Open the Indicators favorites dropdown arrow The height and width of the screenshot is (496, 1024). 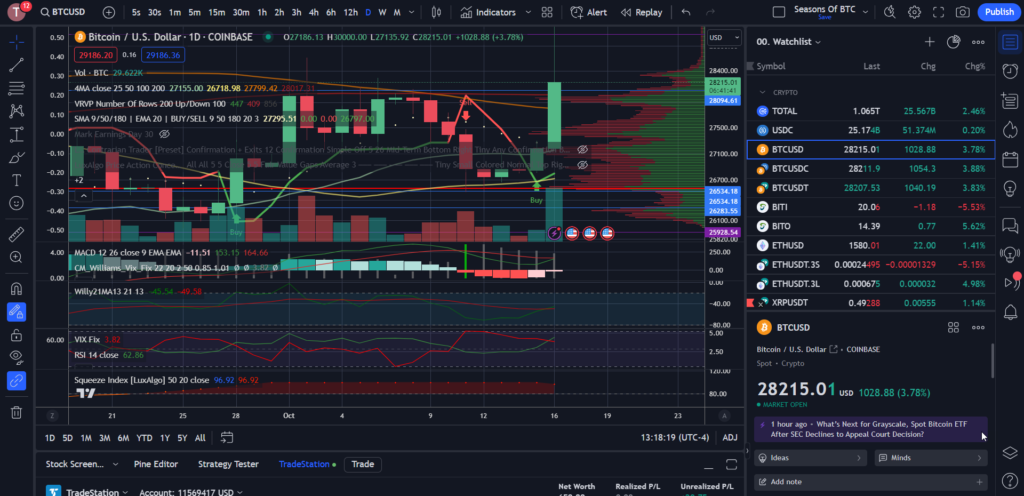click(528, 12)
